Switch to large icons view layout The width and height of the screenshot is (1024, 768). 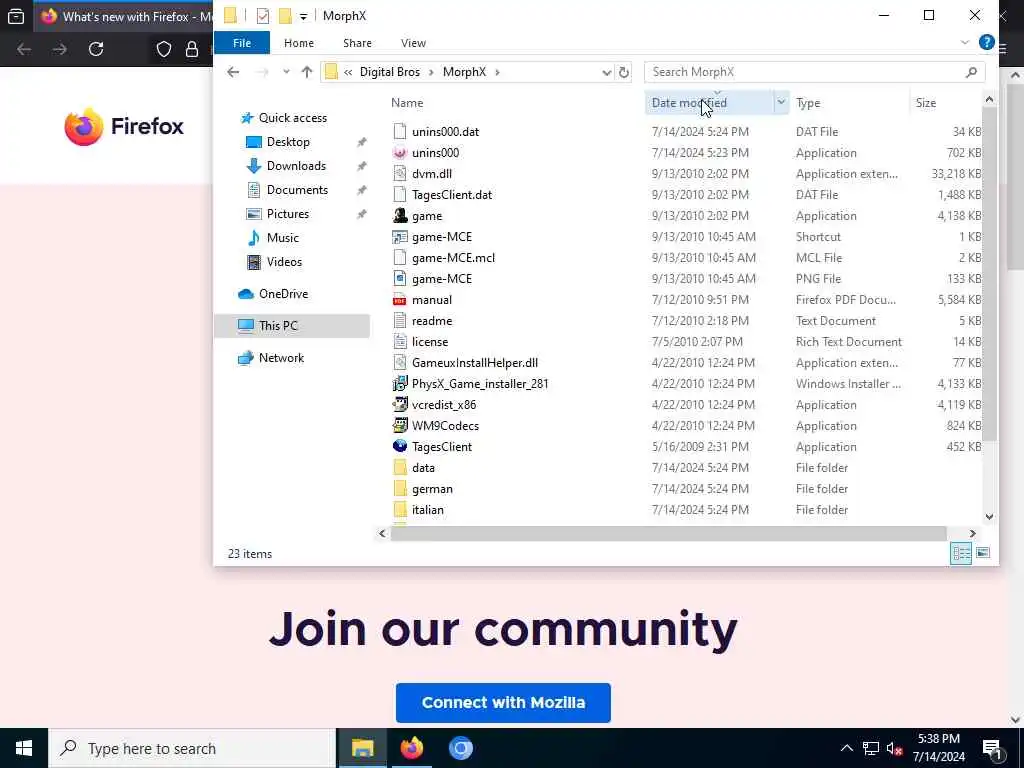pyautogui.click(x=983, y=553)
